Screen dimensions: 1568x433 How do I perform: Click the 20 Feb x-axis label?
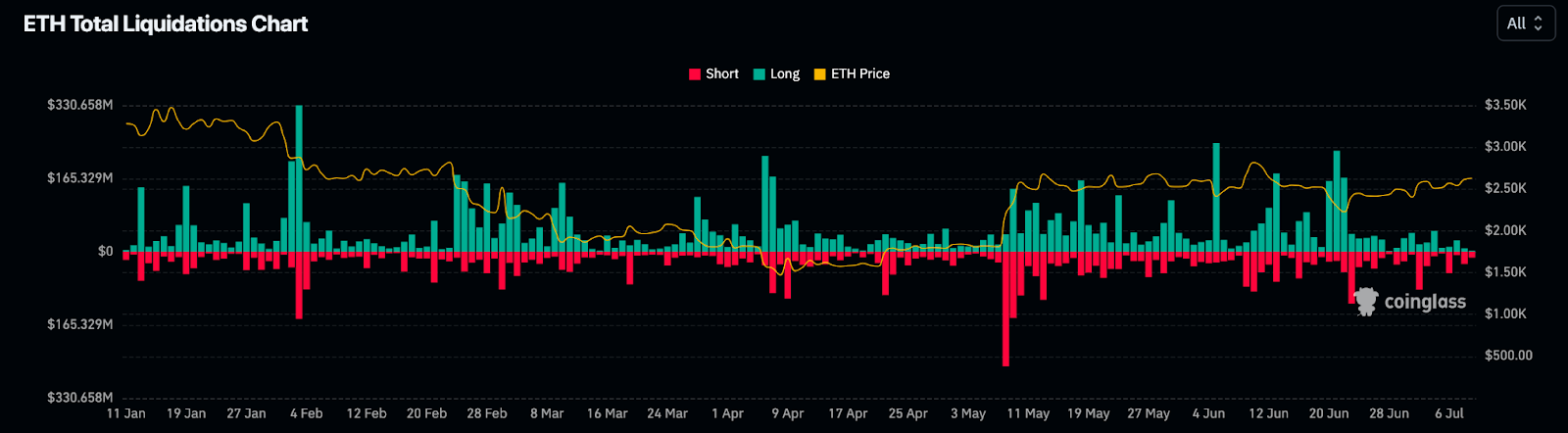click(x=426, y=413)
